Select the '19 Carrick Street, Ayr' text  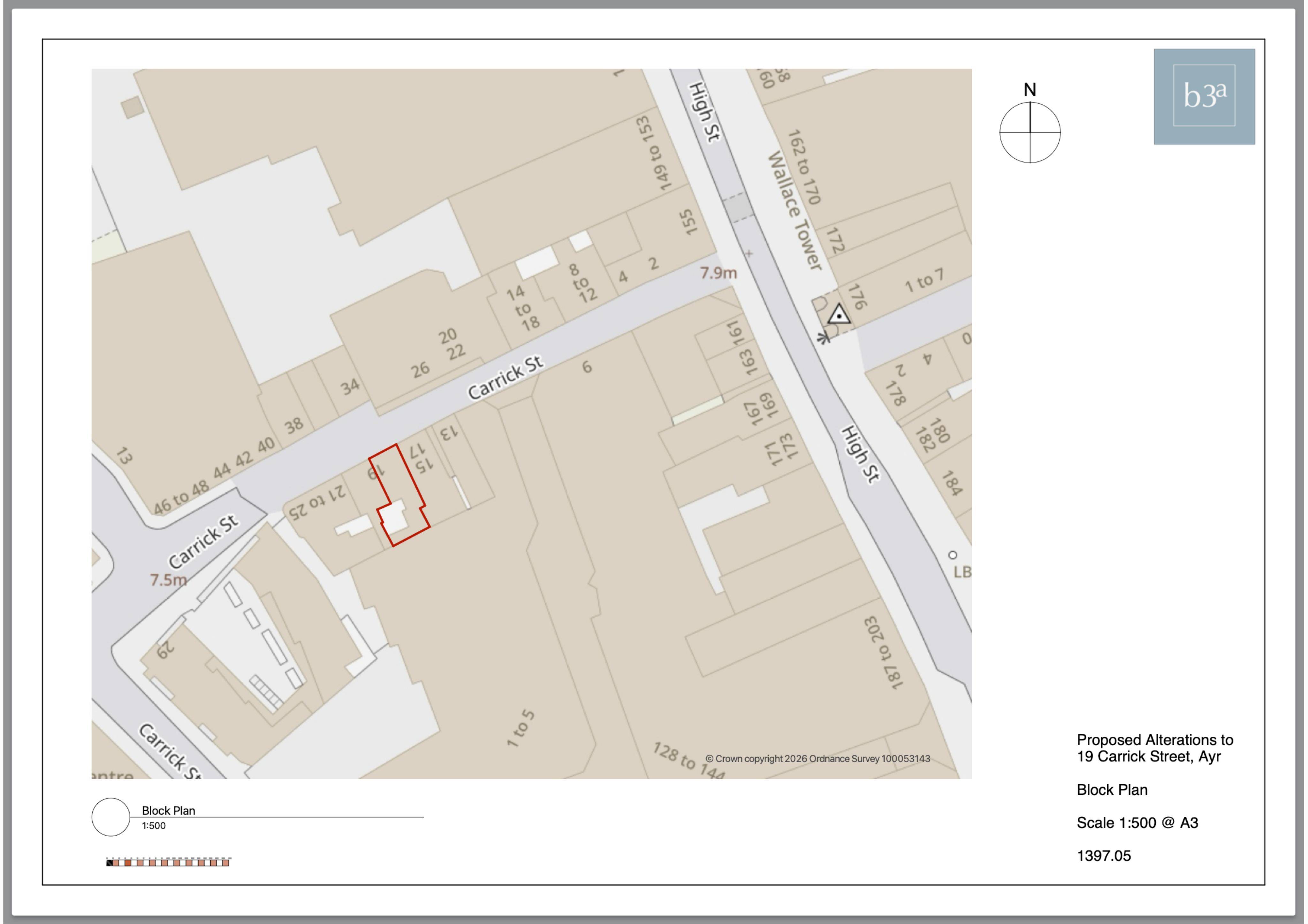coord(1148,756)
